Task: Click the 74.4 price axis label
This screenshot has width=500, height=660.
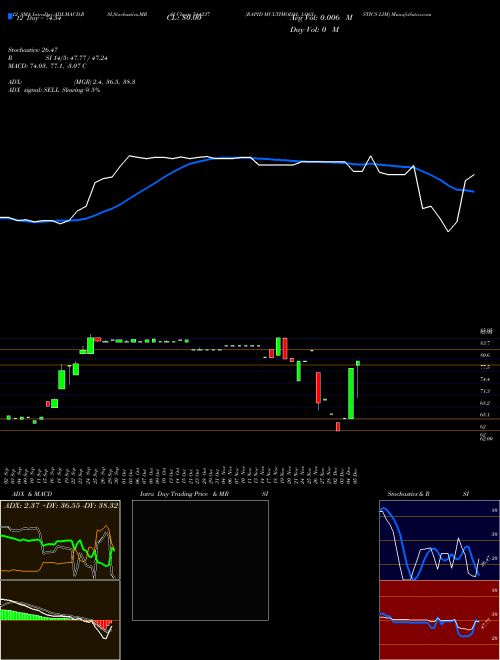Action: point(485,379)
